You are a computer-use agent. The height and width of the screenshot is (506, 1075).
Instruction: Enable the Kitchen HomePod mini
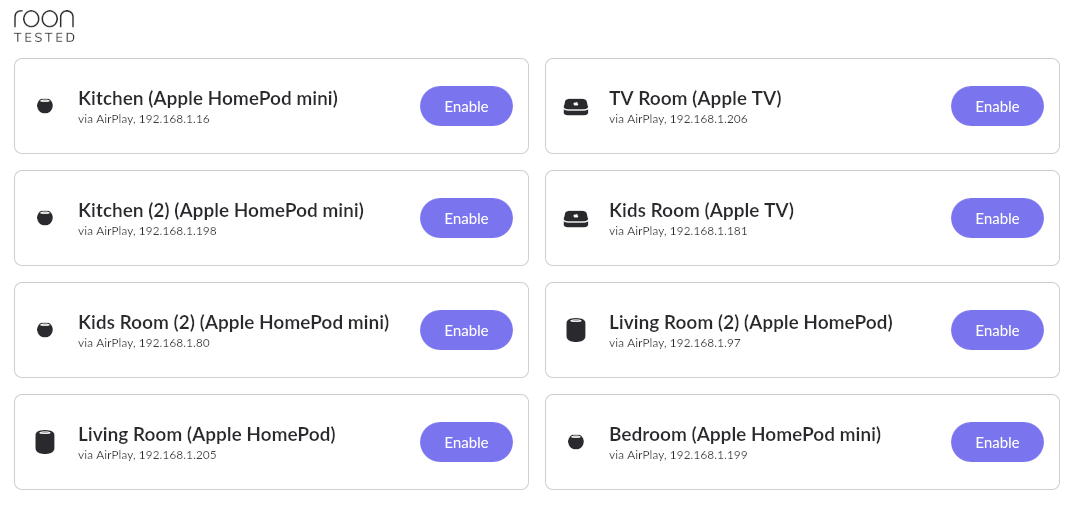pos(466,106)
